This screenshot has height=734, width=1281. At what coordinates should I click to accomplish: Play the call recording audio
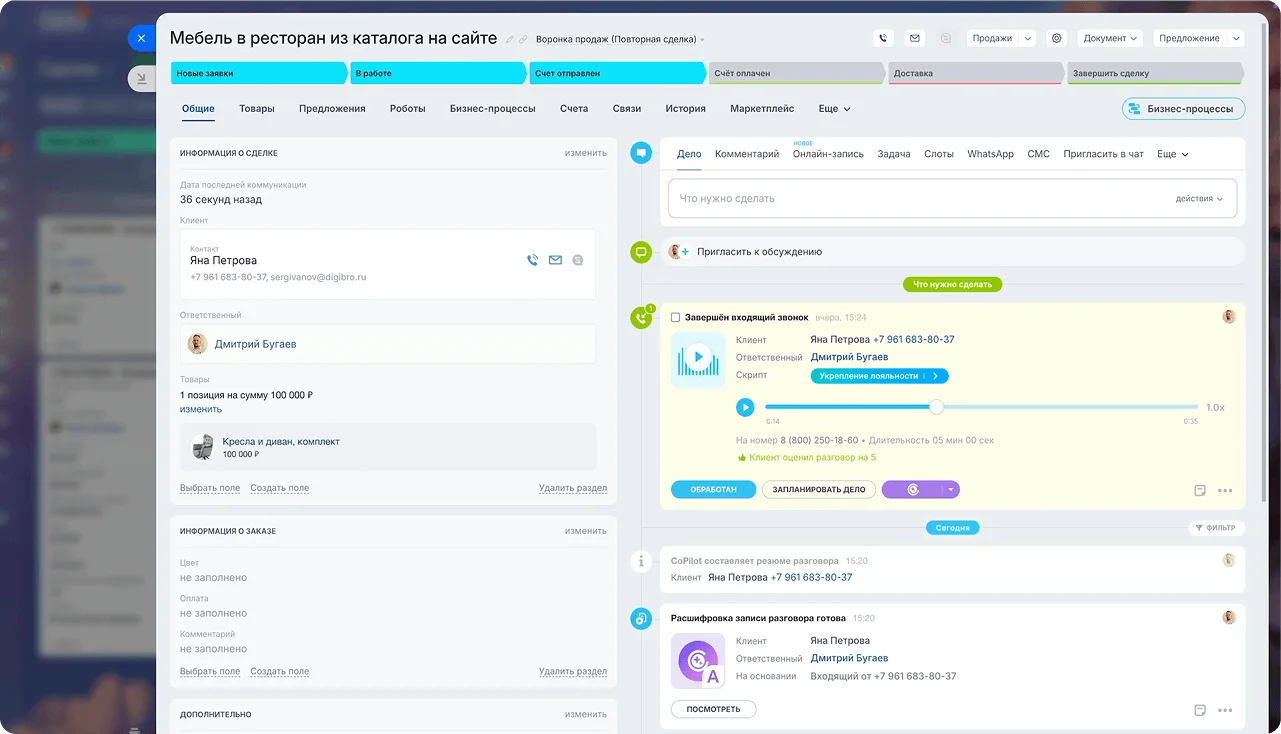(745, 407)
